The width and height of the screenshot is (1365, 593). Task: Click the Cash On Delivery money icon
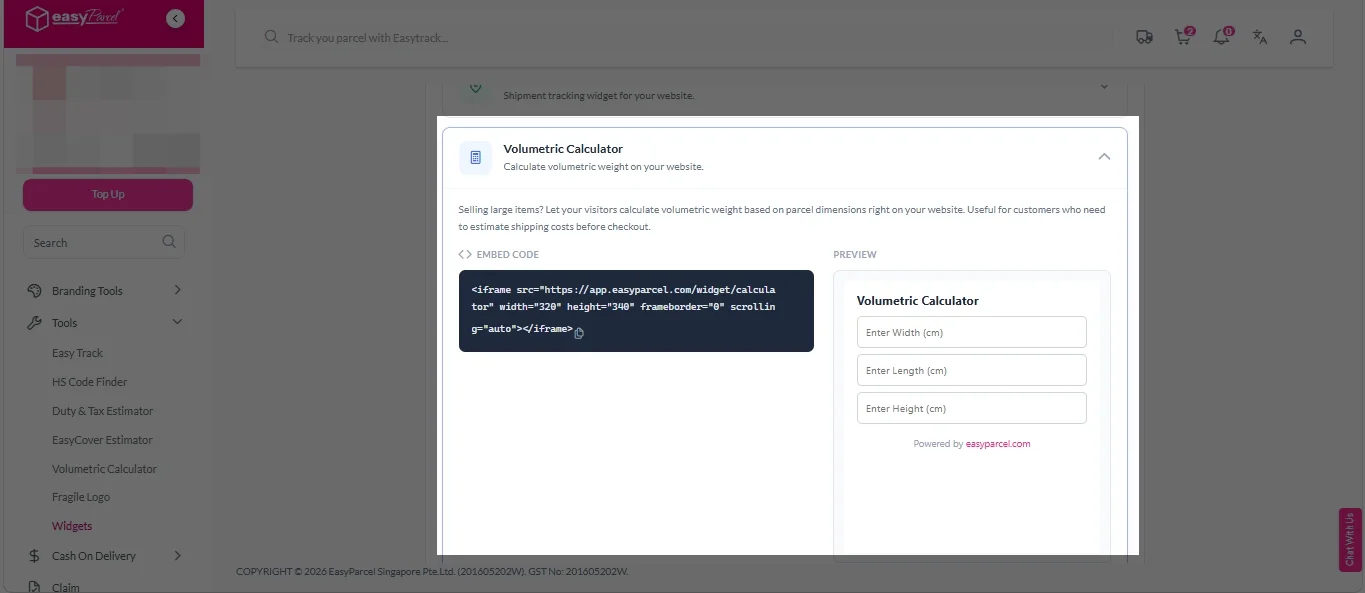(34, 556)
